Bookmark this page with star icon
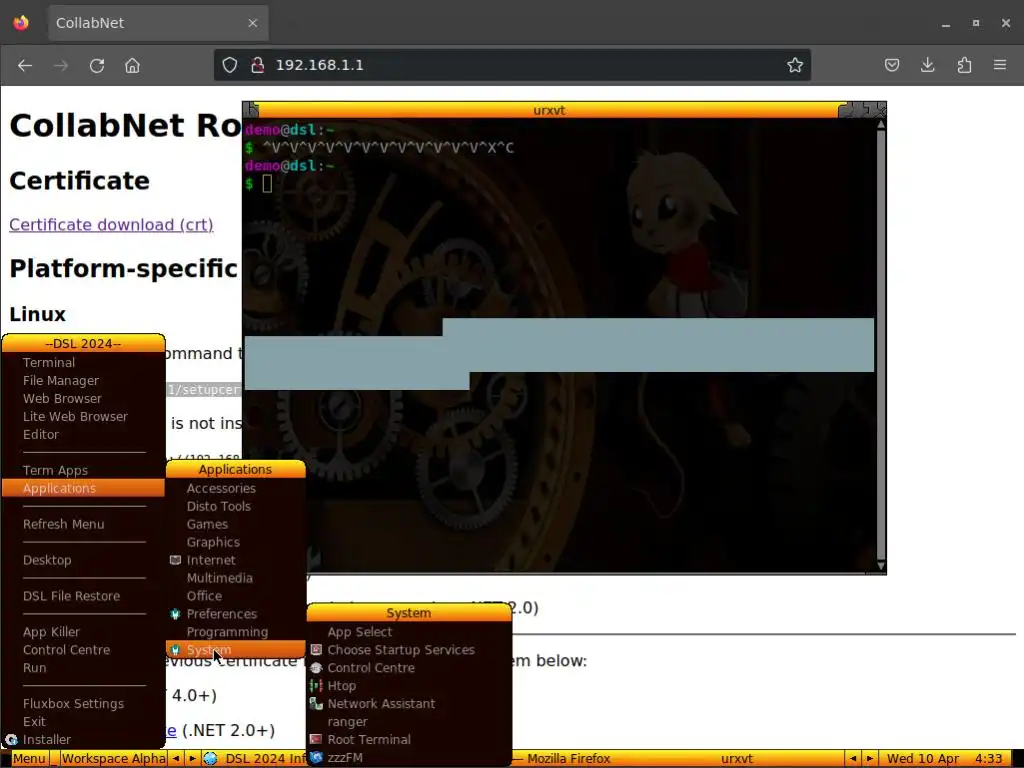The height and width of the screenshot is (768, 1024). (795, 65)
